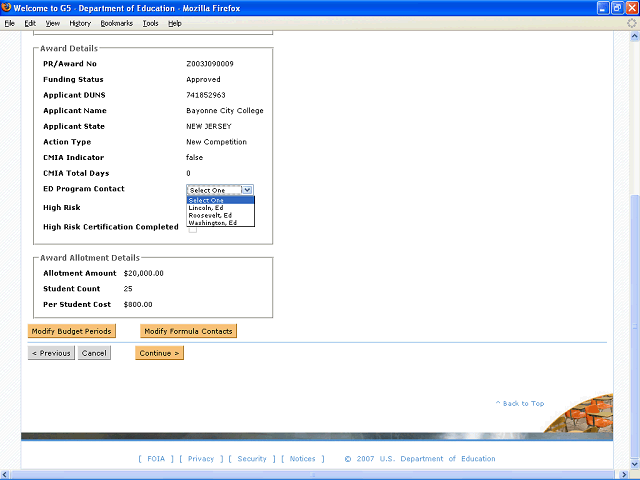The height and width of the screenshot is (480, 640).
Task: Toggle High Risk Certification Completed checkbox
Action: [x=193, y=229]
